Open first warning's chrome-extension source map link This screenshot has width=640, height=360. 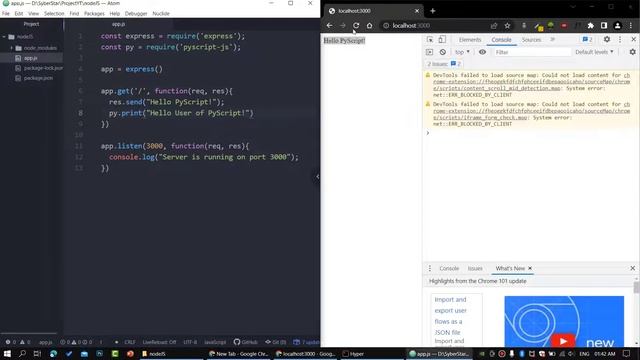[x=531, y=82]
